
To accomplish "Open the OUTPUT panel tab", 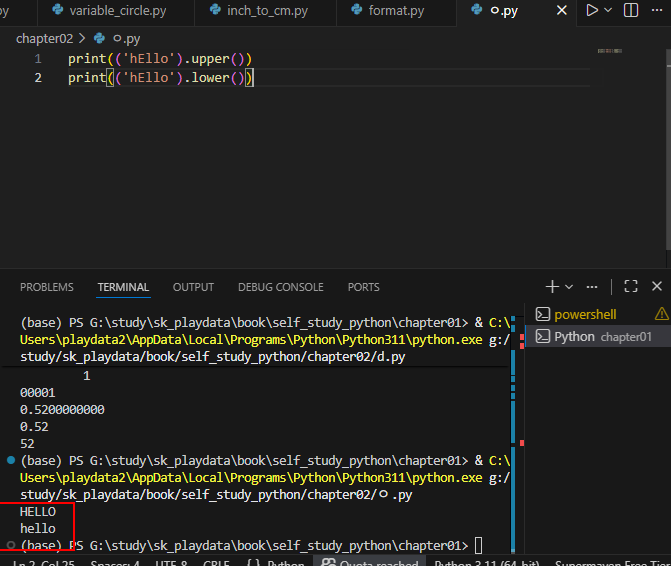I will point(193,287).
